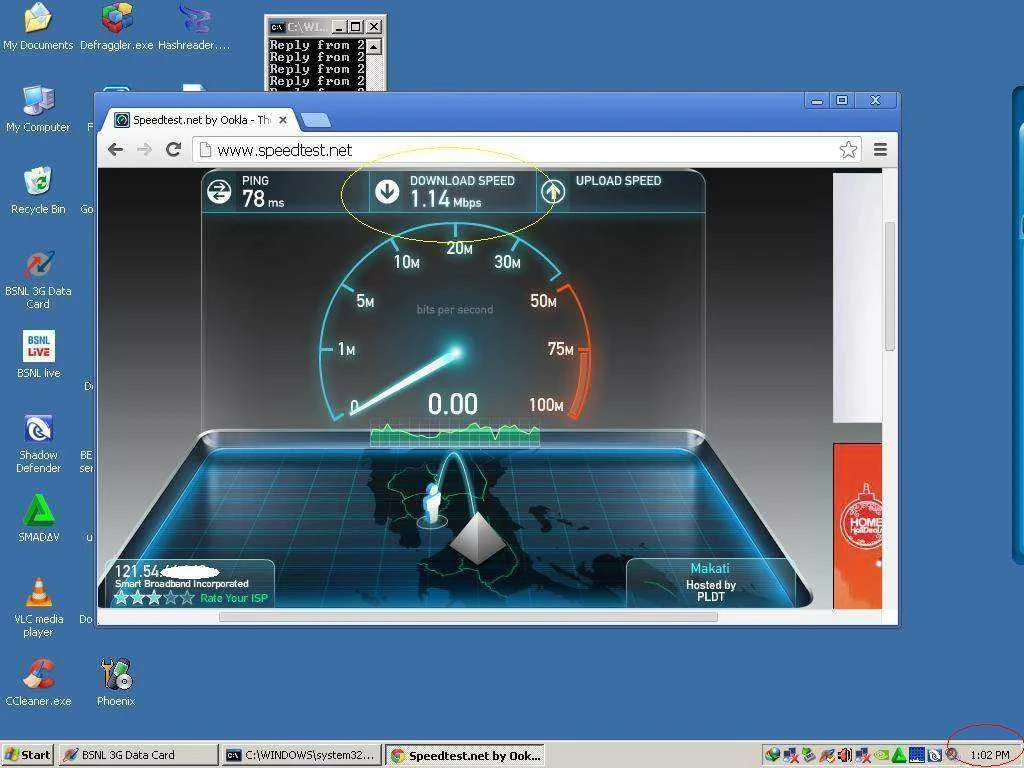Launch VLC media player shortcut
Image resolution: width=1024 pixels, height=768 pixels.
click(38, 607)
